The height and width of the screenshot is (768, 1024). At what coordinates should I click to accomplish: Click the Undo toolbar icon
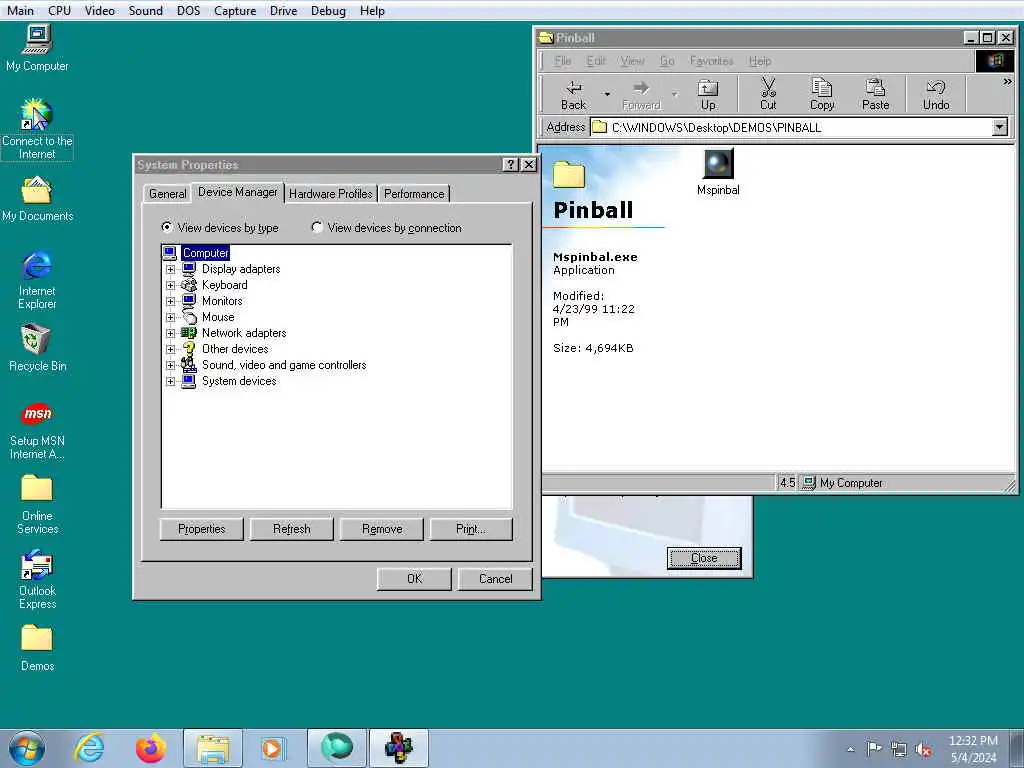click(936, 95)
